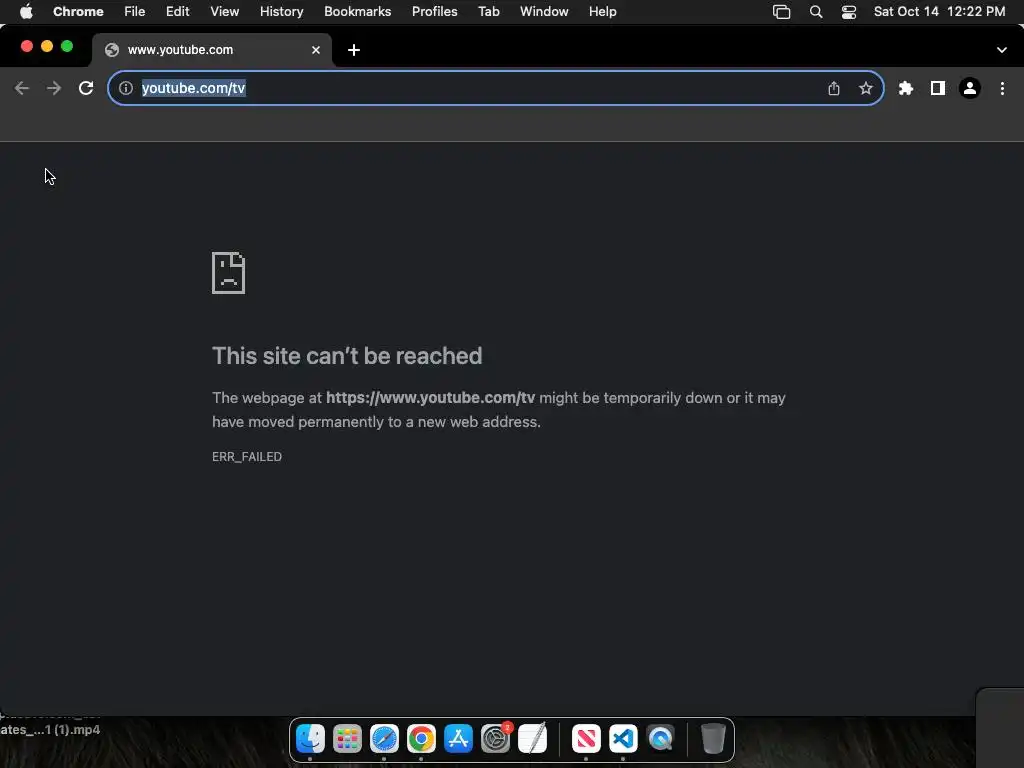Click the back navigation arrow

[22, 88]
